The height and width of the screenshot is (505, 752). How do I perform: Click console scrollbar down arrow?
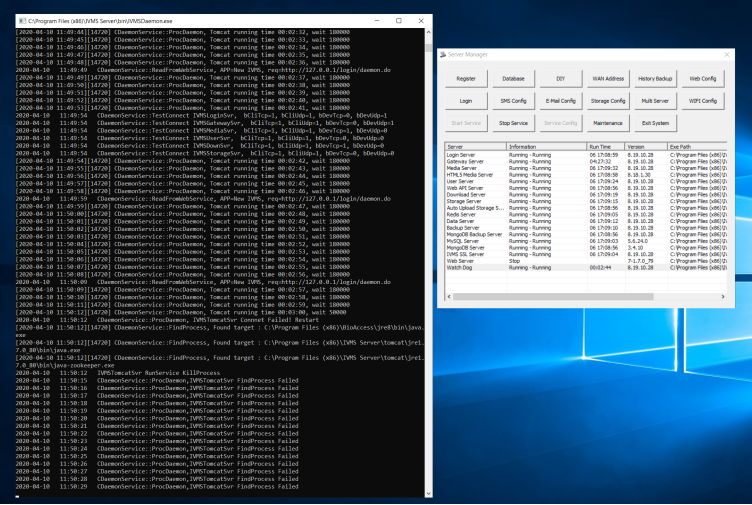click(428, 493)
